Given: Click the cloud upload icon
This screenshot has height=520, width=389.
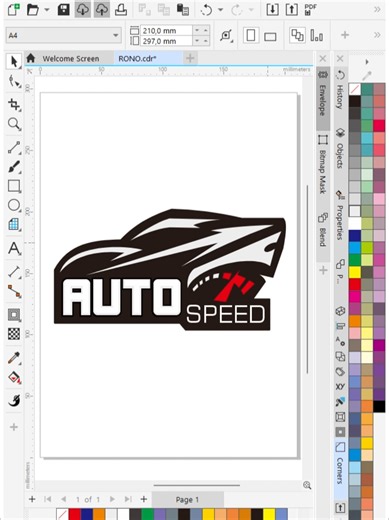Looking at the screenshot, I should [102, 10].
